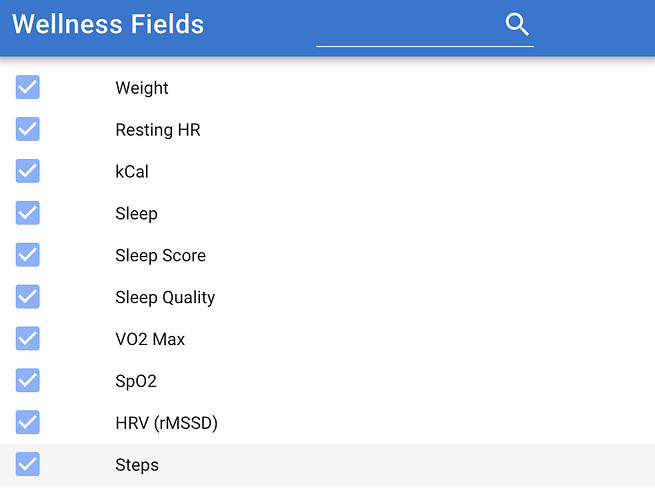Select the Sleep Quality label
The image size is (655, 500).
click(x=165, y=297)
